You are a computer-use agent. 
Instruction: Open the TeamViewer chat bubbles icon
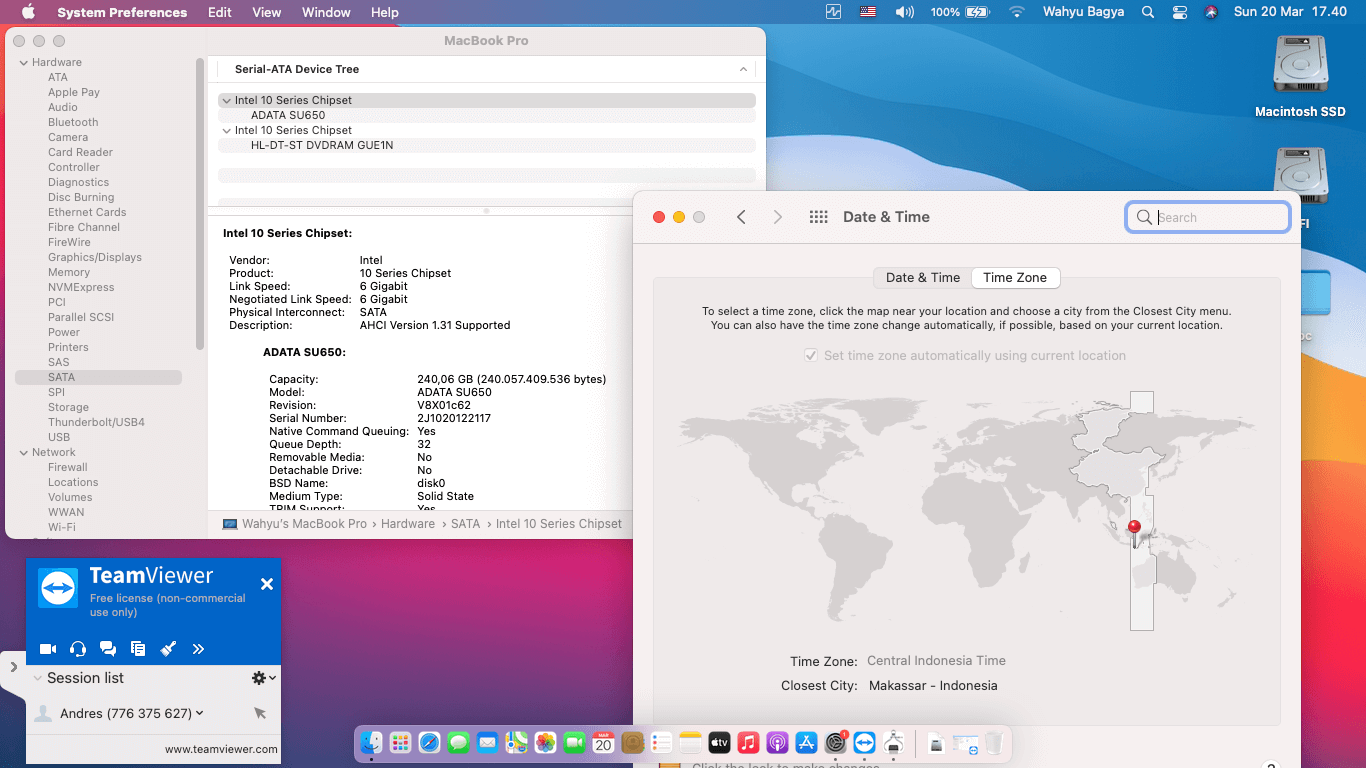(x=108, y=649)
